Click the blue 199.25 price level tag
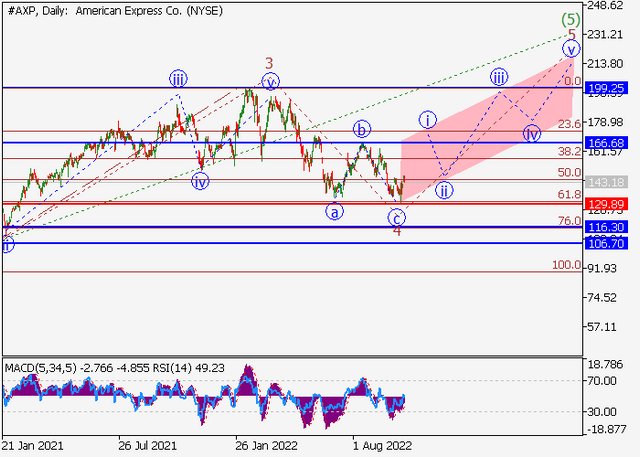The width and height of the screenshot is (640, 457). [x=606, y=88]
